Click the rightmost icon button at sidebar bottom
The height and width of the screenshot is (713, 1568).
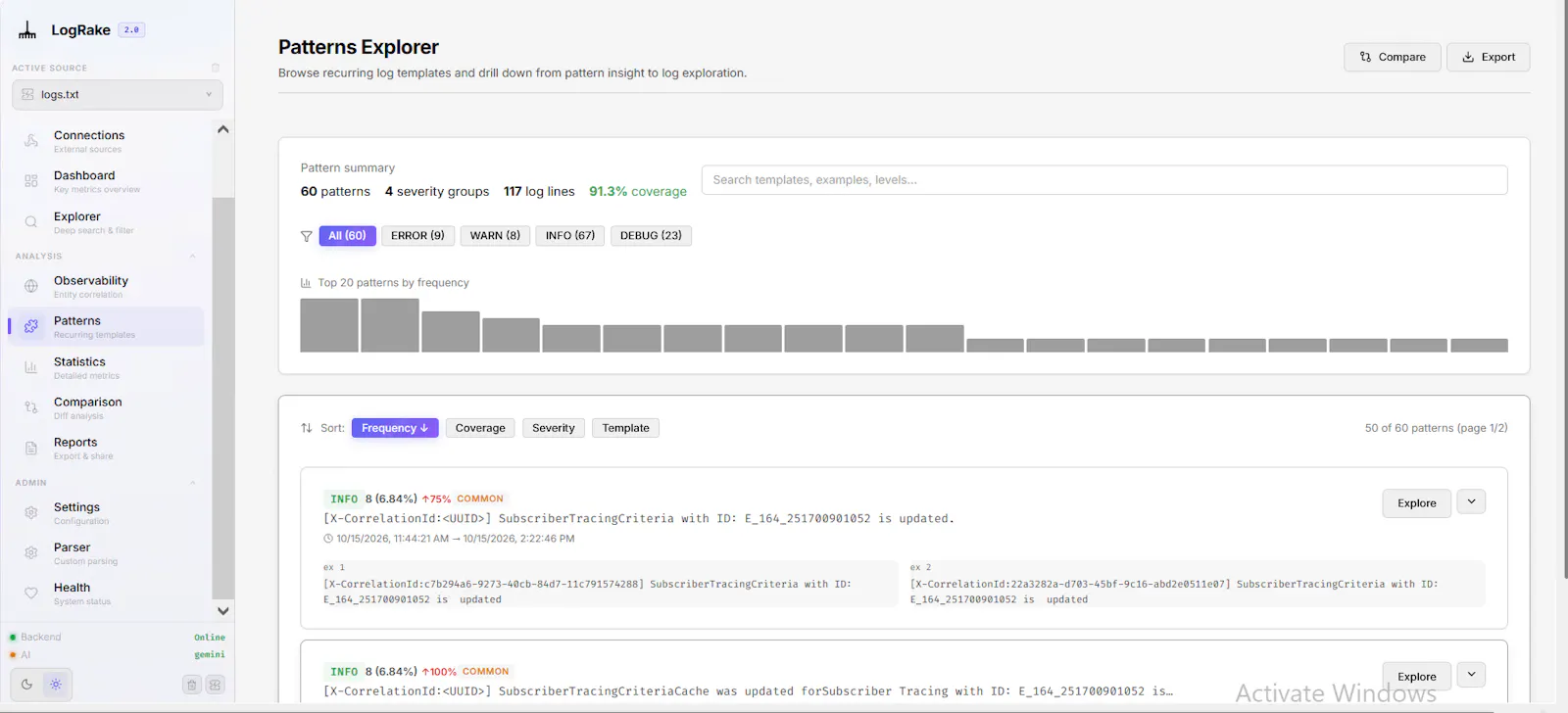coord(216,685)
